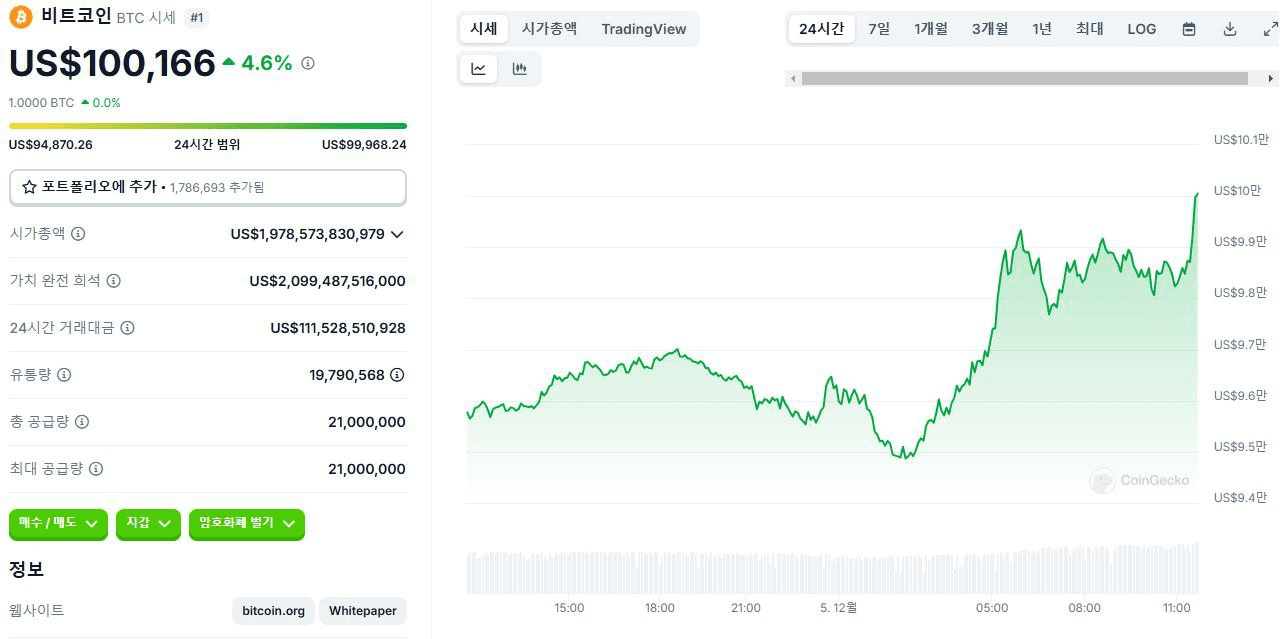This screenshot has width=1284, height=639.
Task: Click the info icon beside 4.6% change
Action: click(308, 63)
